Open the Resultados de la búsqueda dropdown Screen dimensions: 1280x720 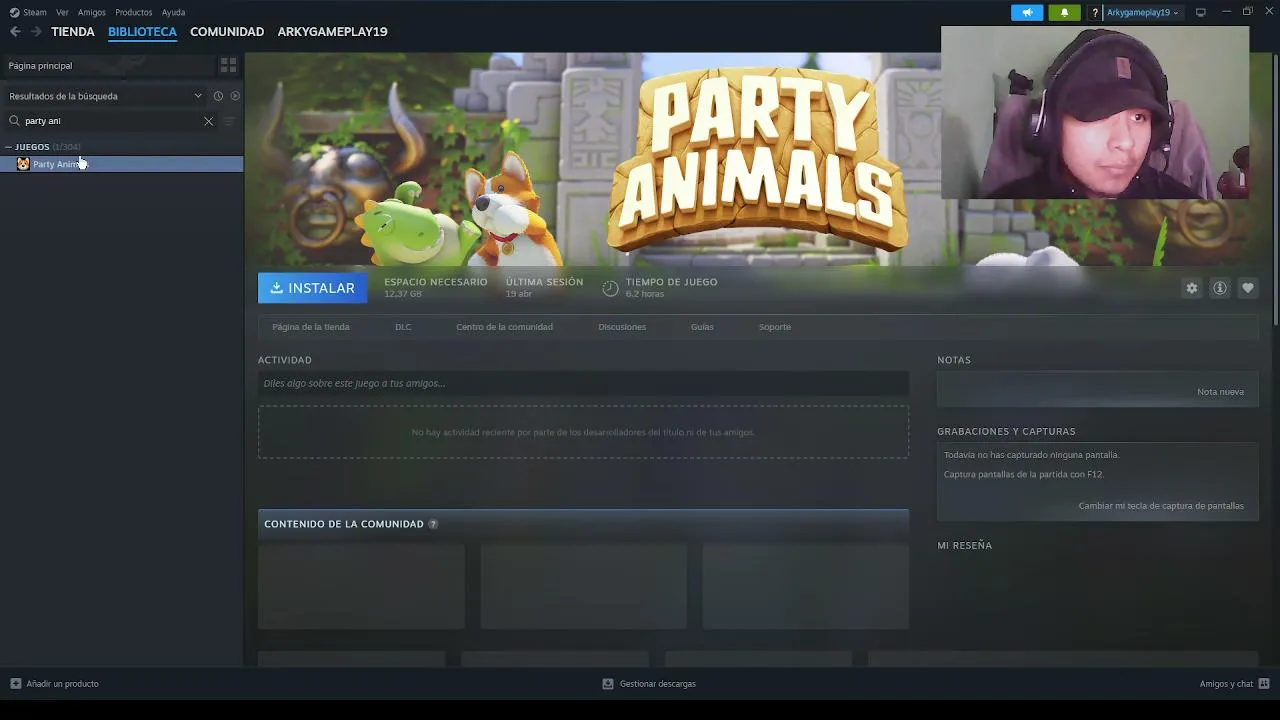tap(105, 96)
